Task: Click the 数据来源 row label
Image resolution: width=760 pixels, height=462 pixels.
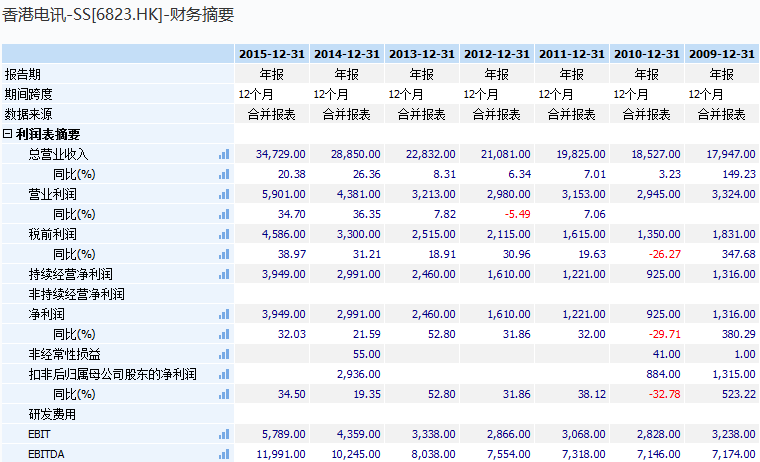Action: 28,114
